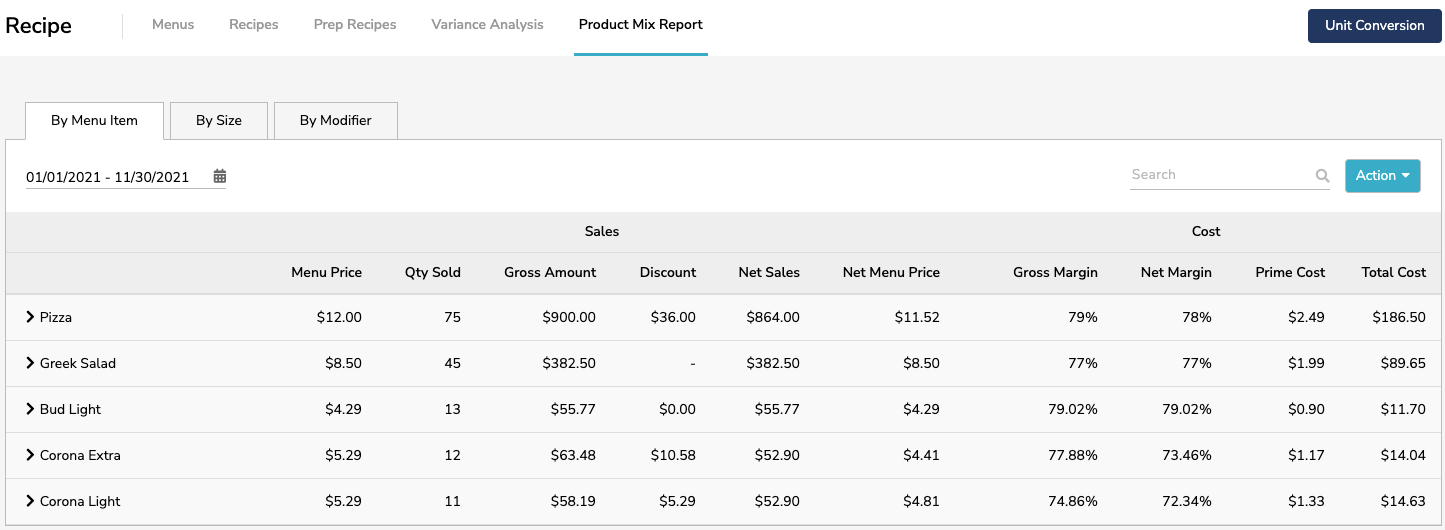
Task: Click the Corona Extra item name
Action: tap(80, 455)
